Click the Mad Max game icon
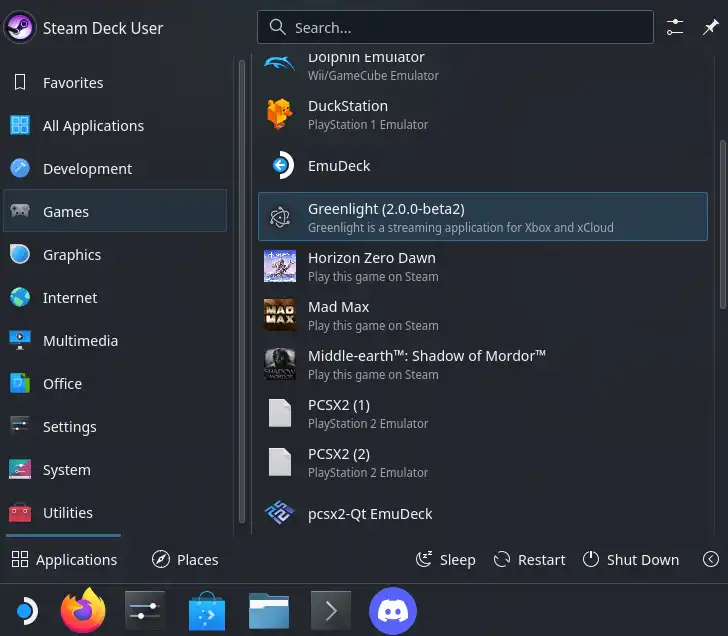The width and height of the screenshot is (728, 636). click(x=280, y=316)
